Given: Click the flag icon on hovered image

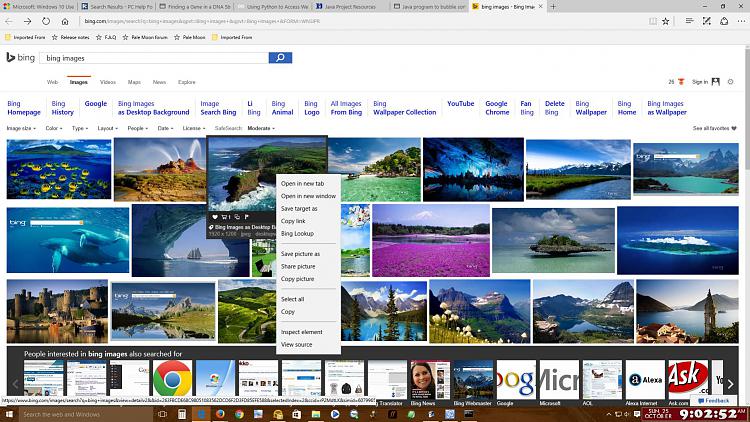Looking at the screenshot, I should [247, 217].
